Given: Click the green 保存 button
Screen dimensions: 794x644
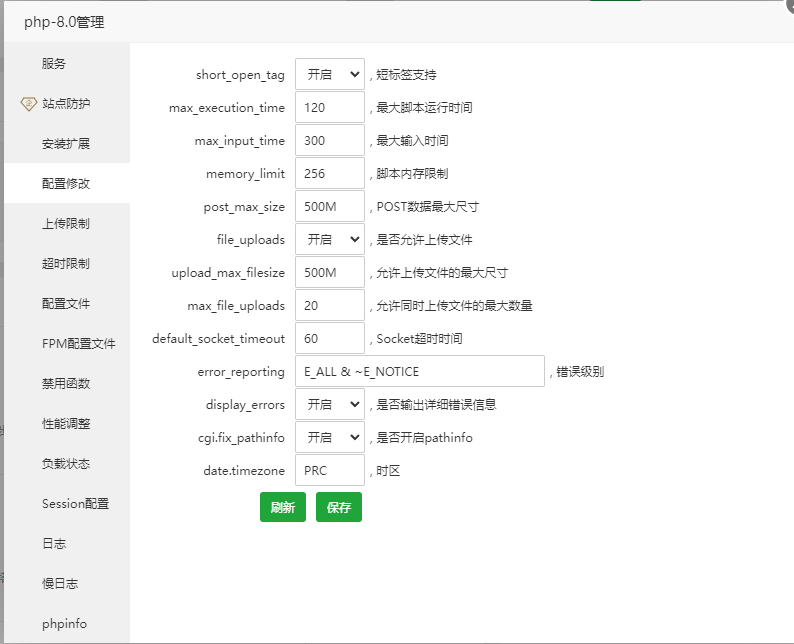Looking at the screenshot, I should click(x=339, y=507).
